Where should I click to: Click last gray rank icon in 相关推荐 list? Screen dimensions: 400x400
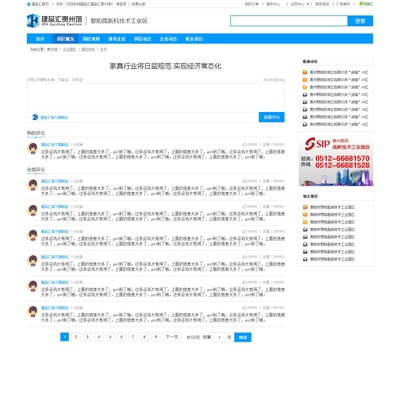tap(305, 259)
